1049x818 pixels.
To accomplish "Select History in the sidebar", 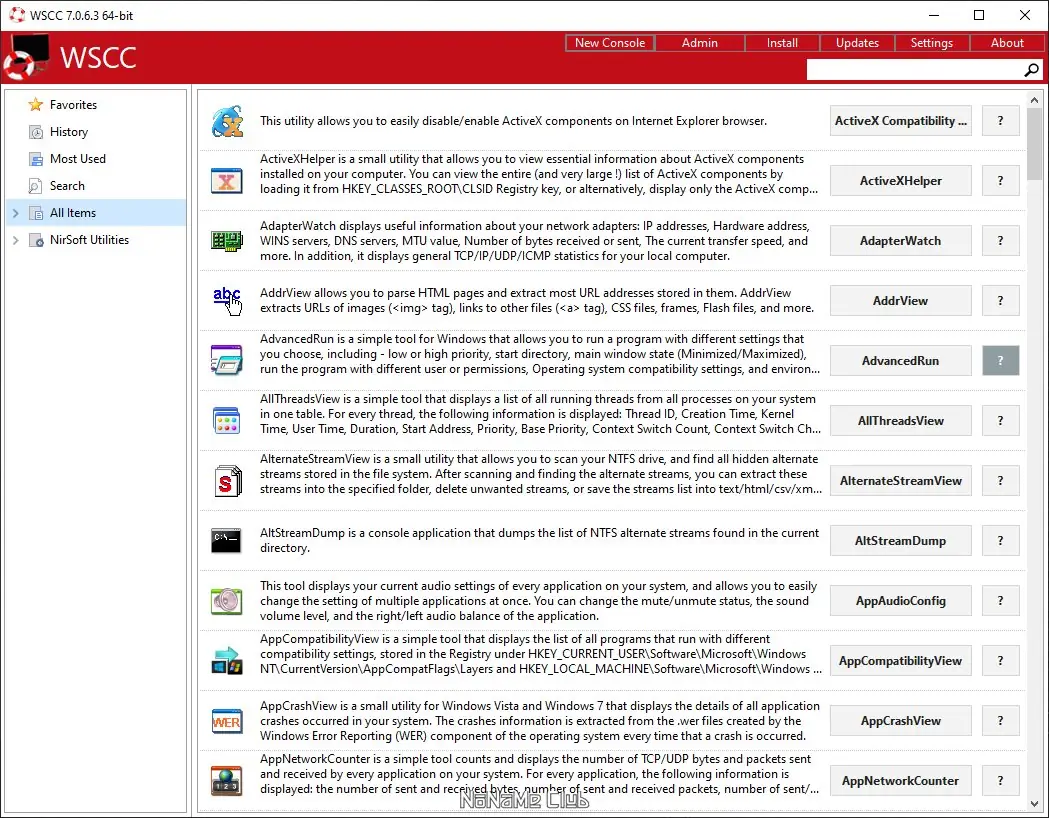I will (96, 132).
